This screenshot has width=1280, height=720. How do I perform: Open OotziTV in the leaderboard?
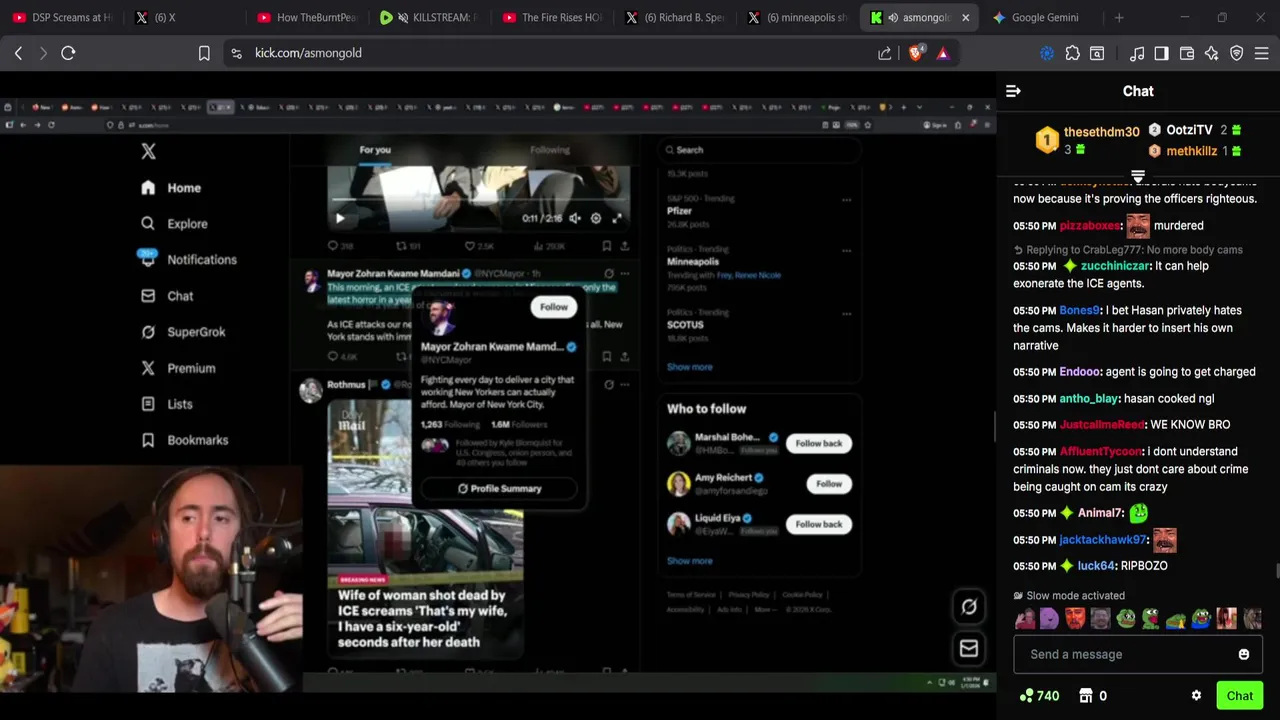click(x=1189, y=130)
